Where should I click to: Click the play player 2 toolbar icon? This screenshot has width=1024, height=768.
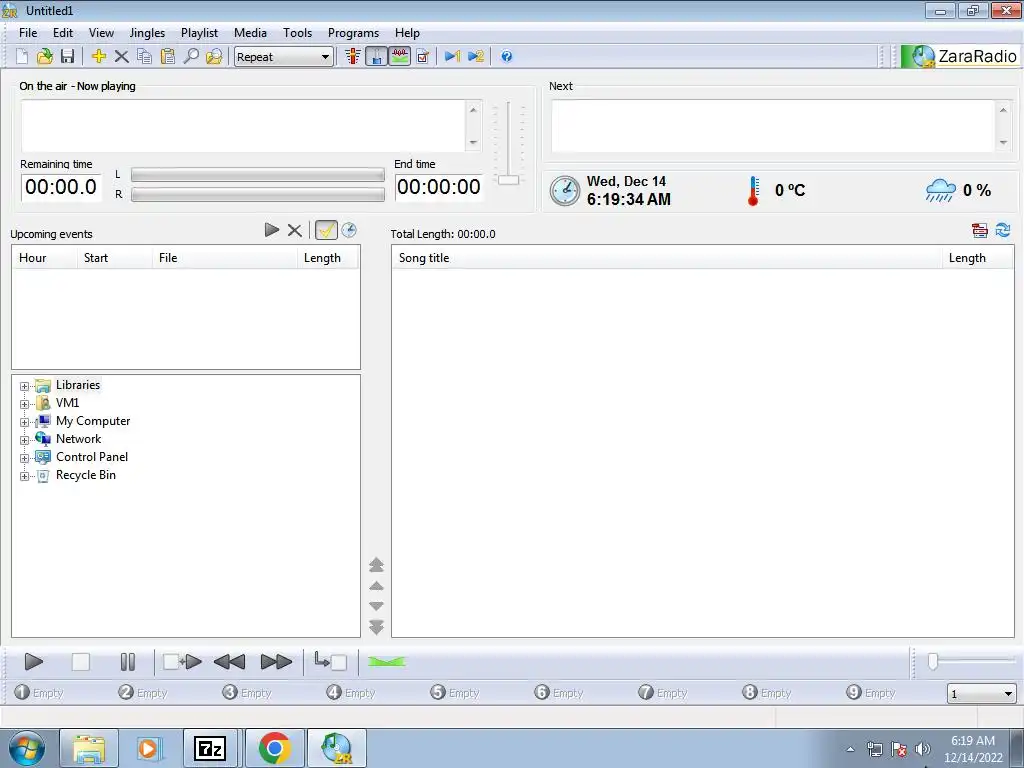coord(476,57)
